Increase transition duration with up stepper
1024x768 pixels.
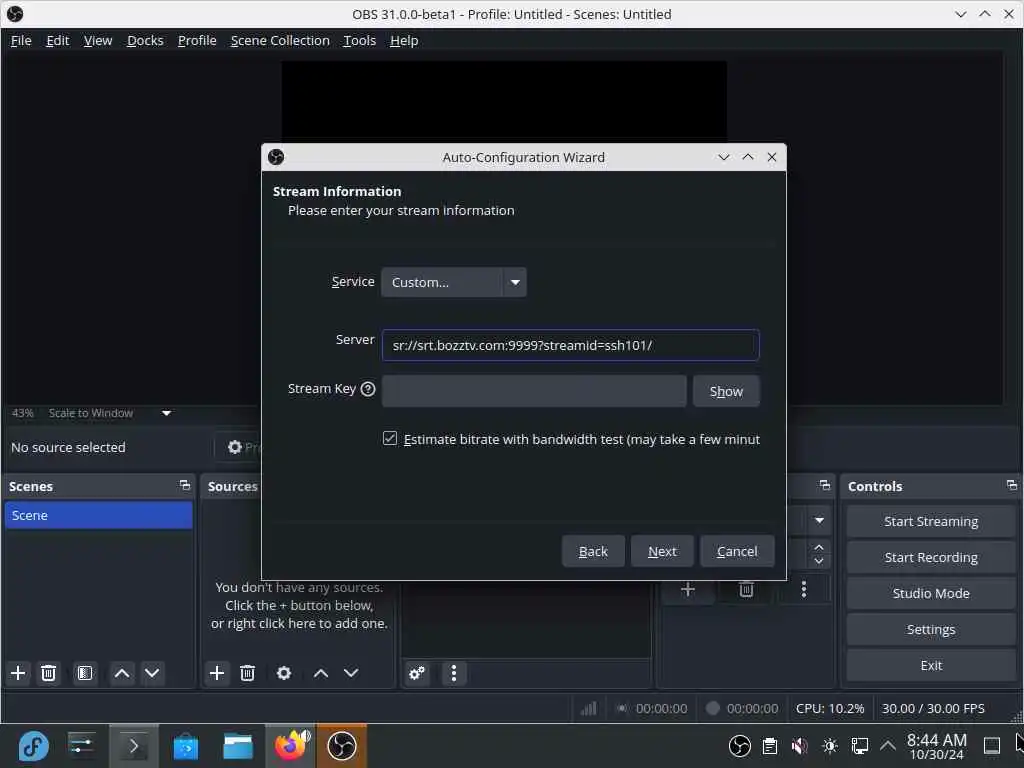coord(819,547)
